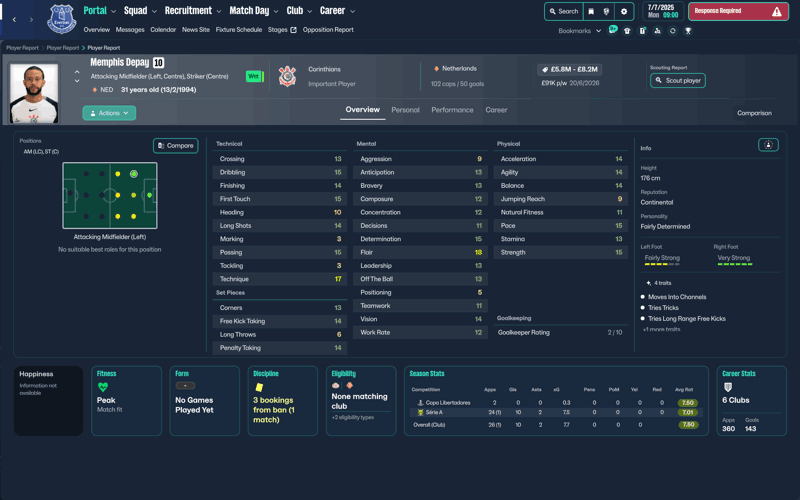
Task: Click Memphis Depay's portrait photo
Action: [x=34, y=93]
